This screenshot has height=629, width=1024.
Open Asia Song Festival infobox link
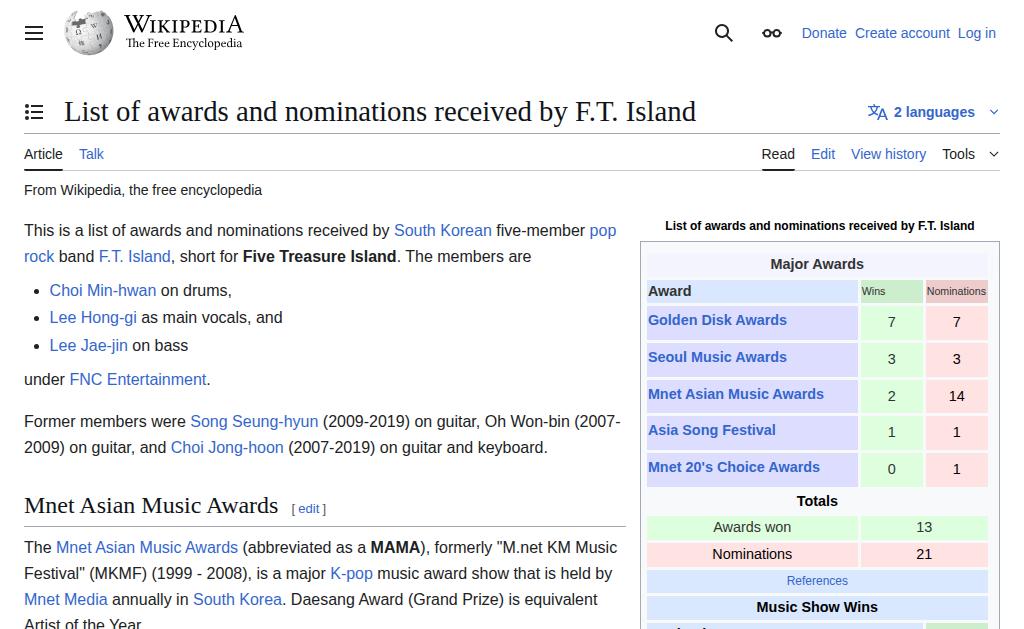click(712, 430)
